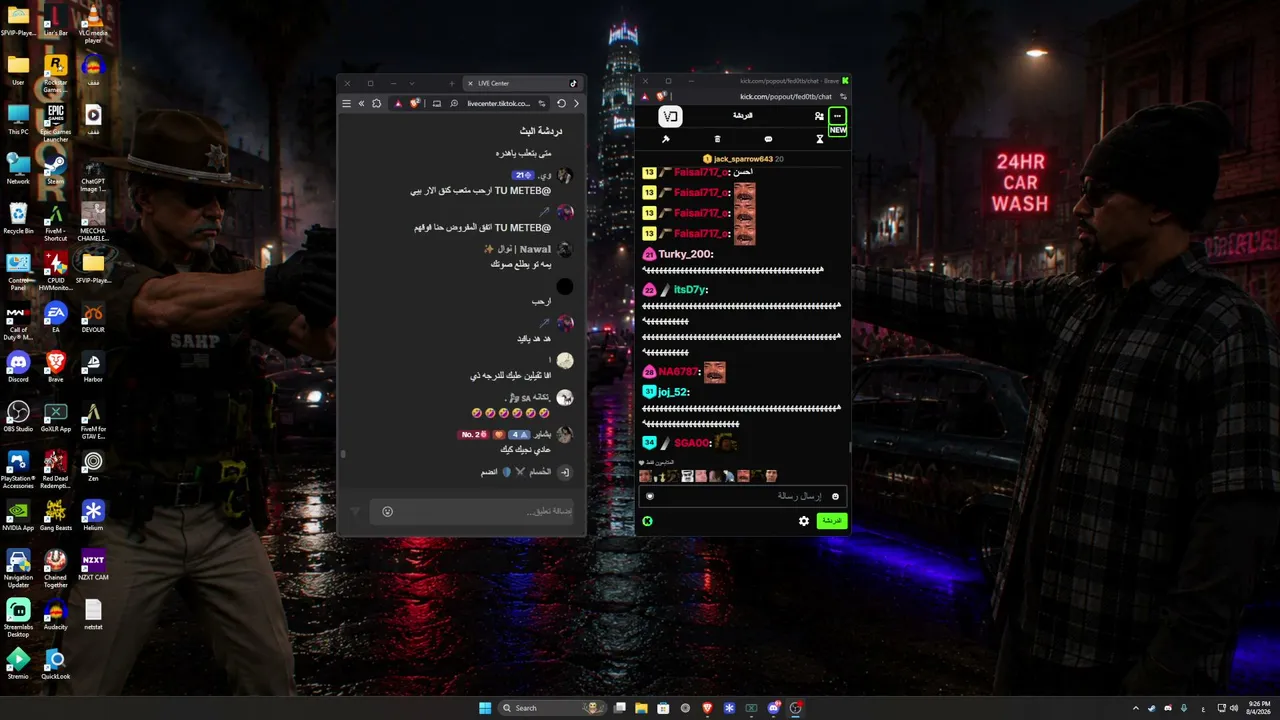This screenshot has height=720, width=1280.
Task: Click the extensions puzzle icon in TikTok window
Action: click(x=376, y=103)
